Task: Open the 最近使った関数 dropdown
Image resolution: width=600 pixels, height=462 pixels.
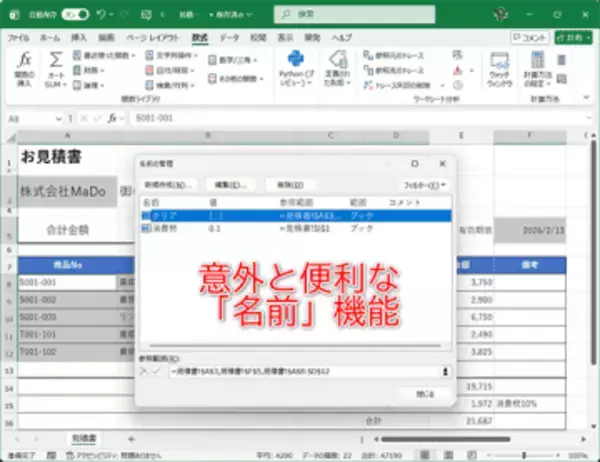Action: click(104, 56)
